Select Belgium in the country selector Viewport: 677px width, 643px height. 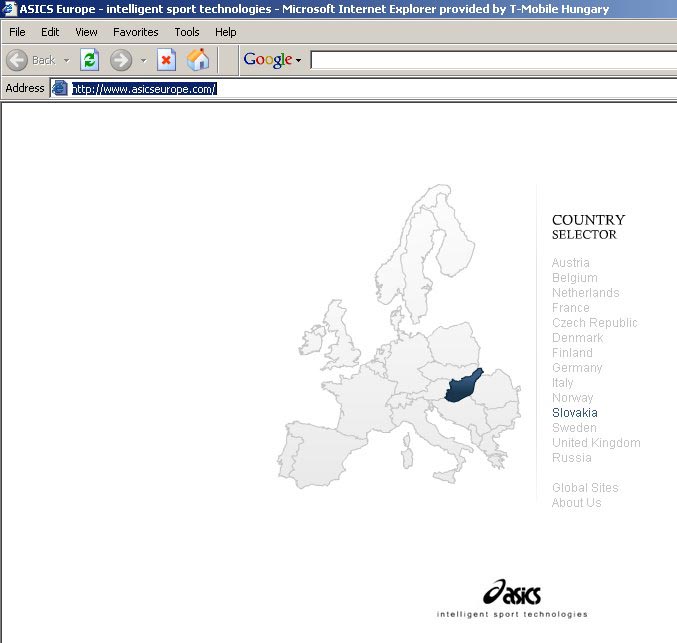click(575, 278)
